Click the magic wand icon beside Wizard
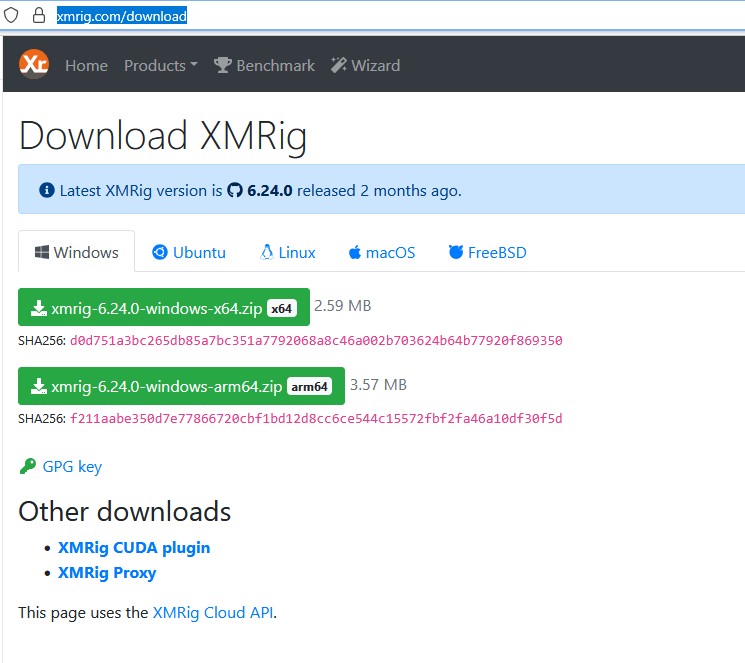This screenshot has height=663, width=745. click(x=339, y=65)
